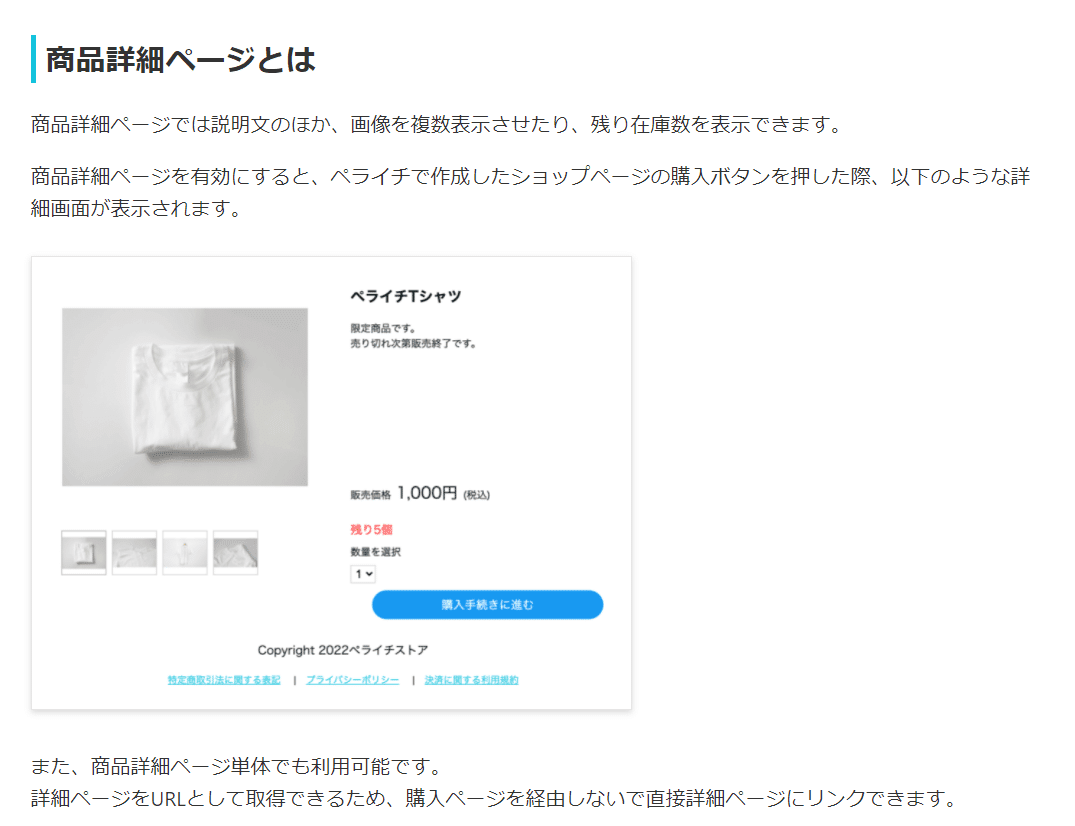View the third thumbnail showing the hanging shirt
The image size is (1075, 826).
pos(185,552)
